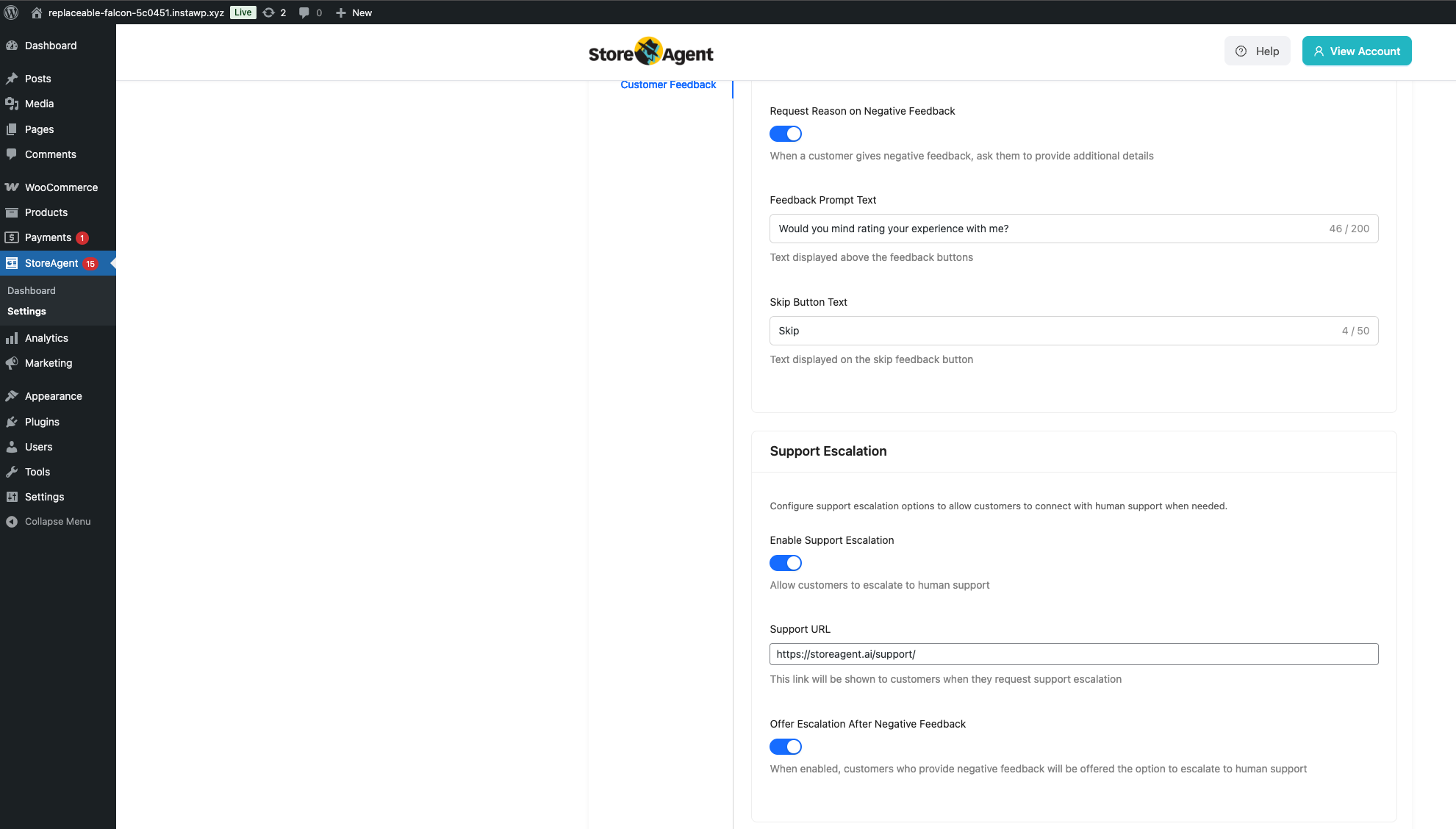The image size is (1456, 829).
Task: Click the View Account button
Action: click(1356, 51)
